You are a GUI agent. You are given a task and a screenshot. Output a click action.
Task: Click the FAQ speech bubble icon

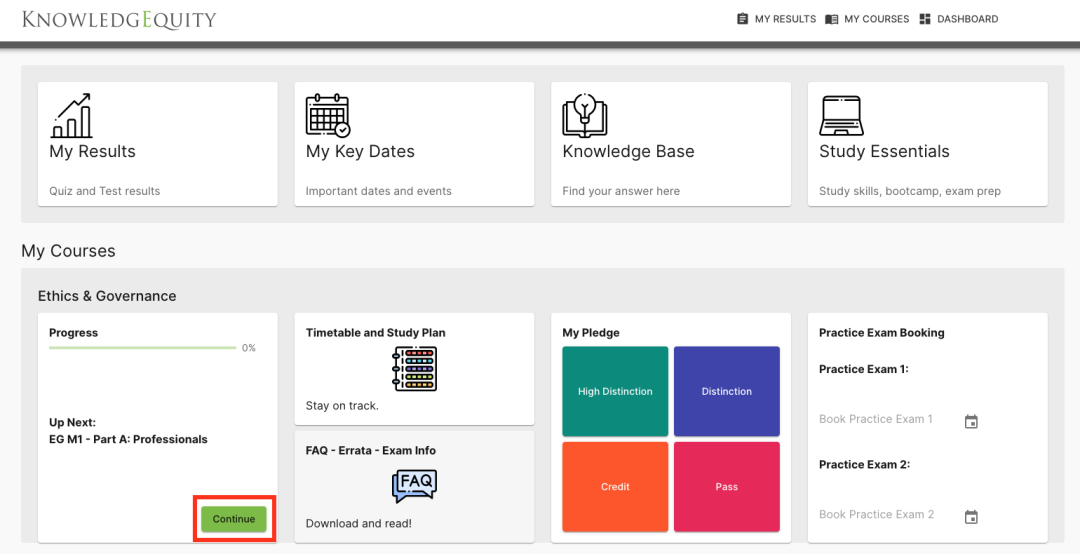[x=414, y=486]
